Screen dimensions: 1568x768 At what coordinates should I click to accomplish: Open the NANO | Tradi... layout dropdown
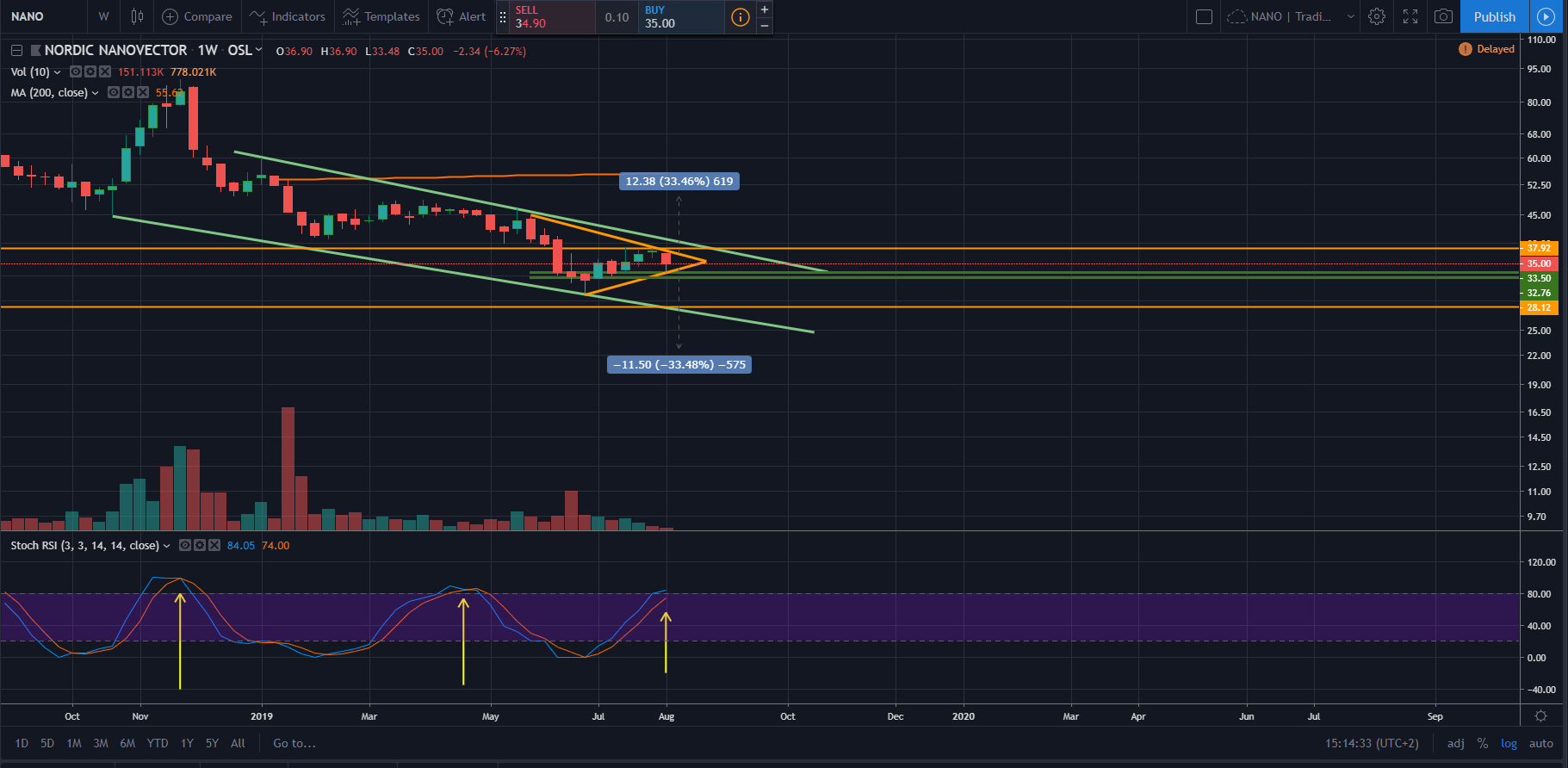point(1291,16)
